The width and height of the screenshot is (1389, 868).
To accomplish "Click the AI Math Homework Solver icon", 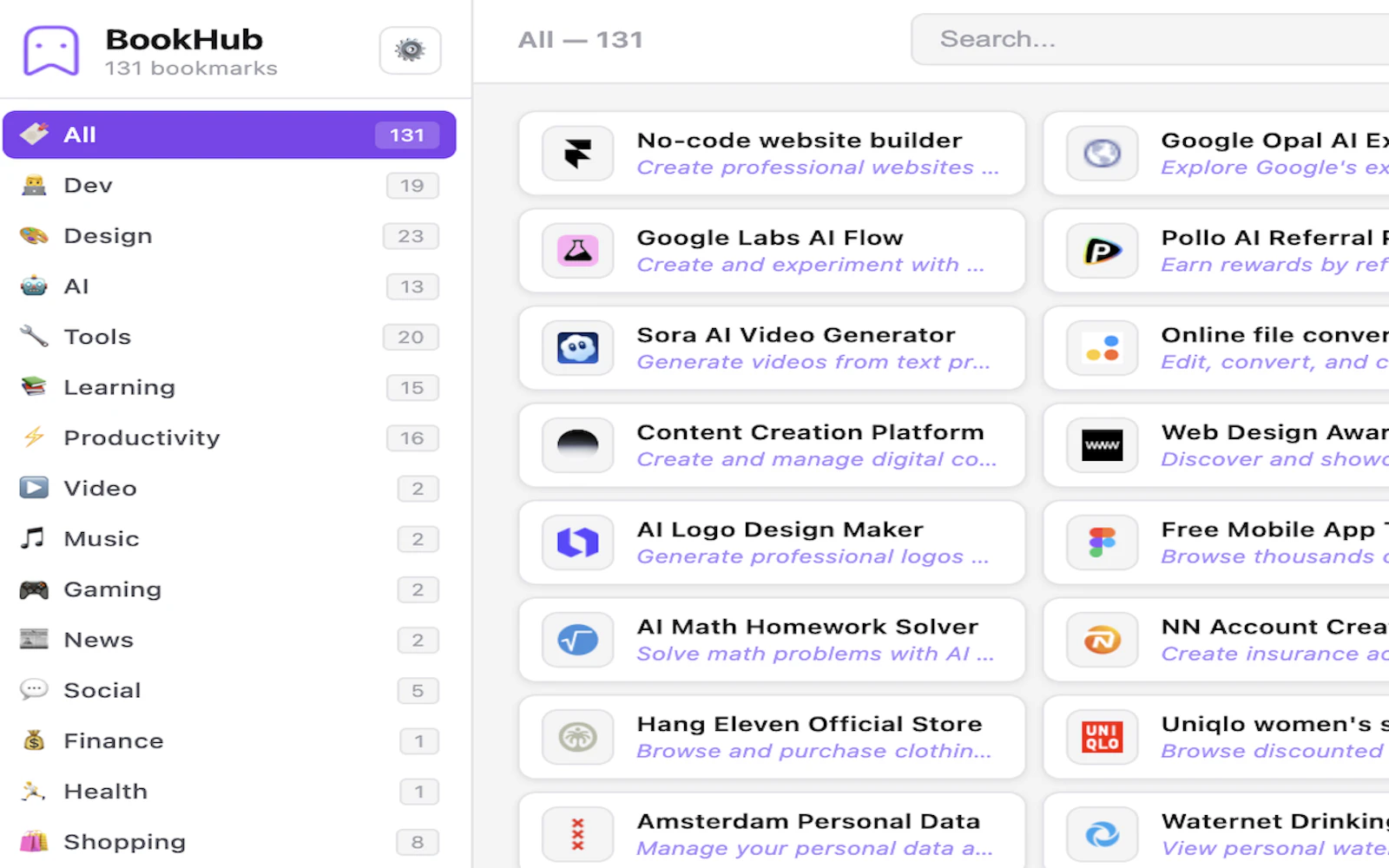I will [577, 640].
